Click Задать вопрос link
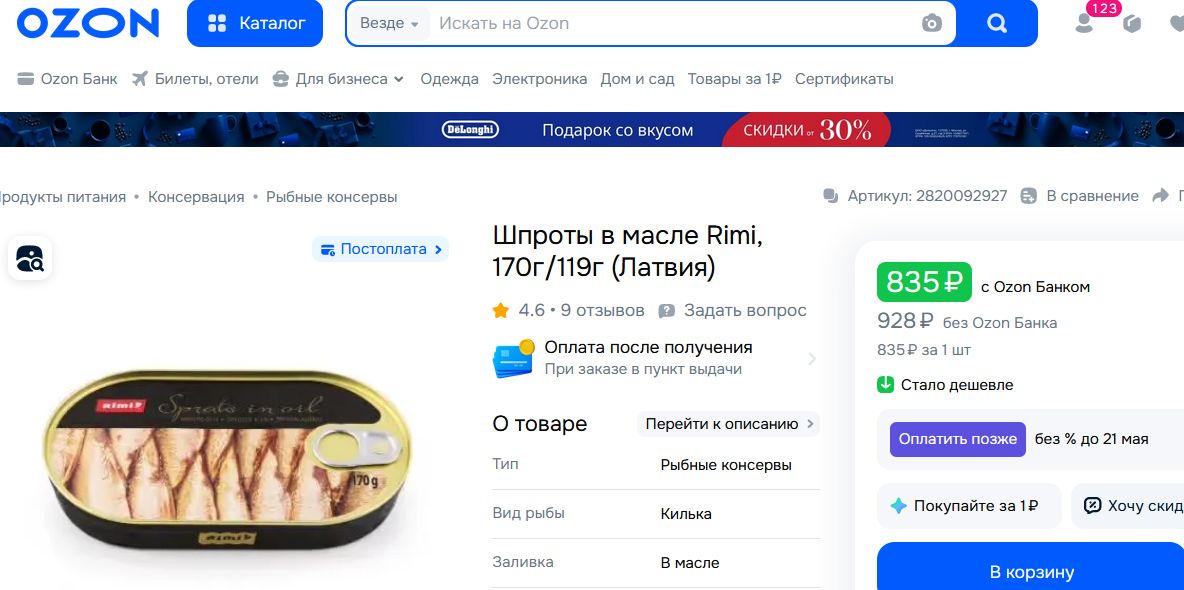The width and height of the screenshot is (1184, 590). (x=745, y=310)
